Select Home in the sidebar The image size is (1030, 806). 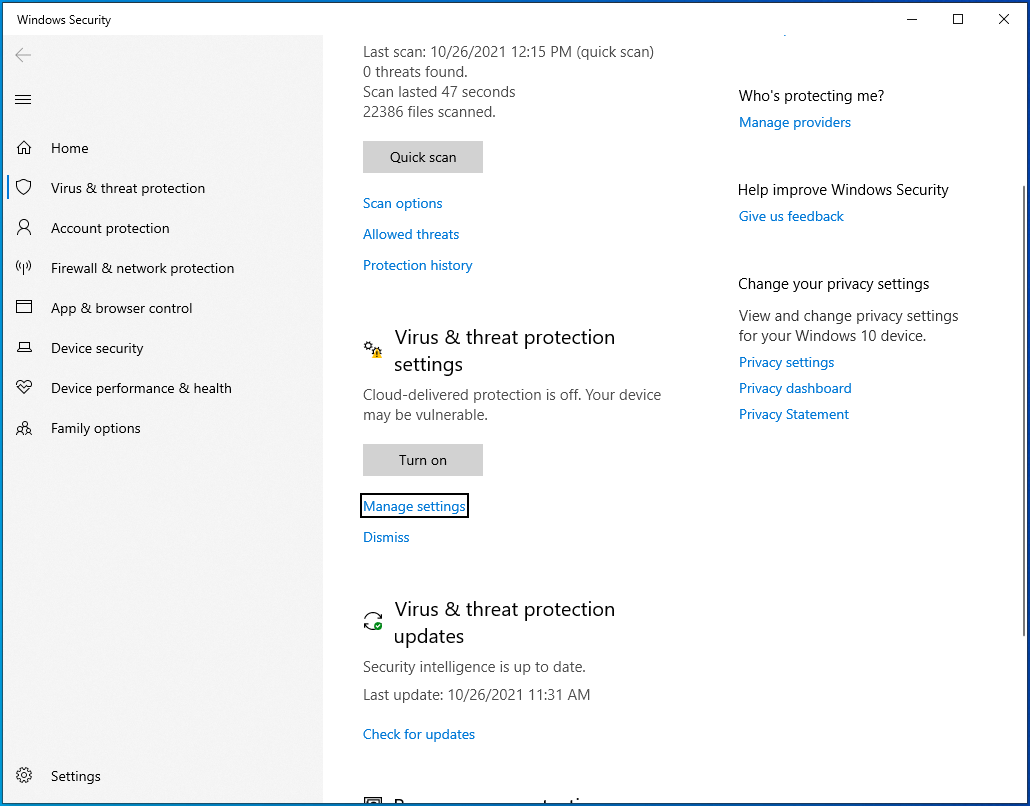(x=69, y=147)
